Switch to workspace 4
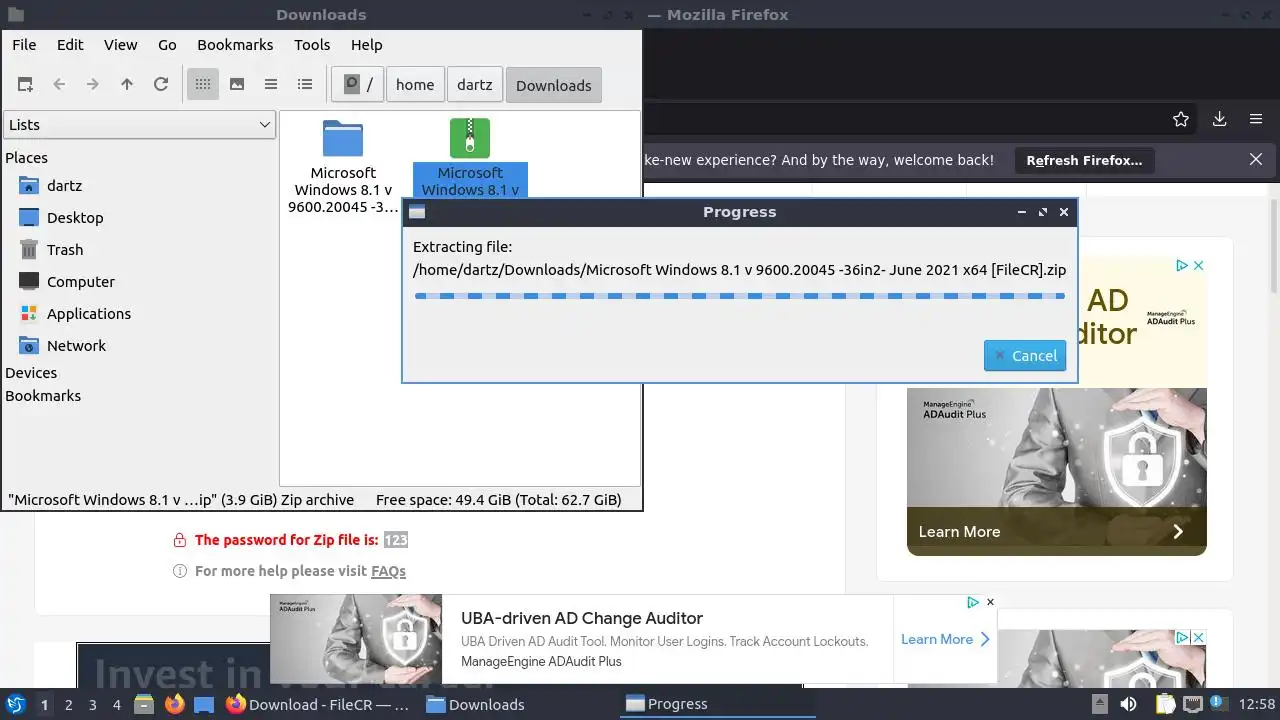This screenshot has width=1280, height=720. [x=116, y=705]
